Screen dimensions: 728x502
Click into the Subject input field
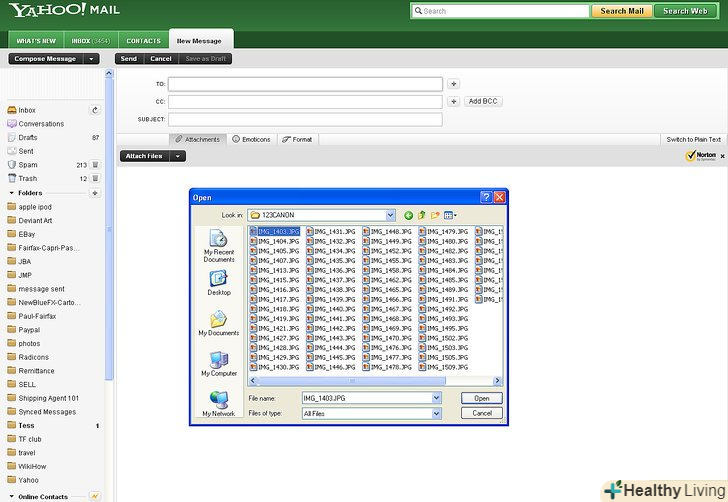click(305, 119)
